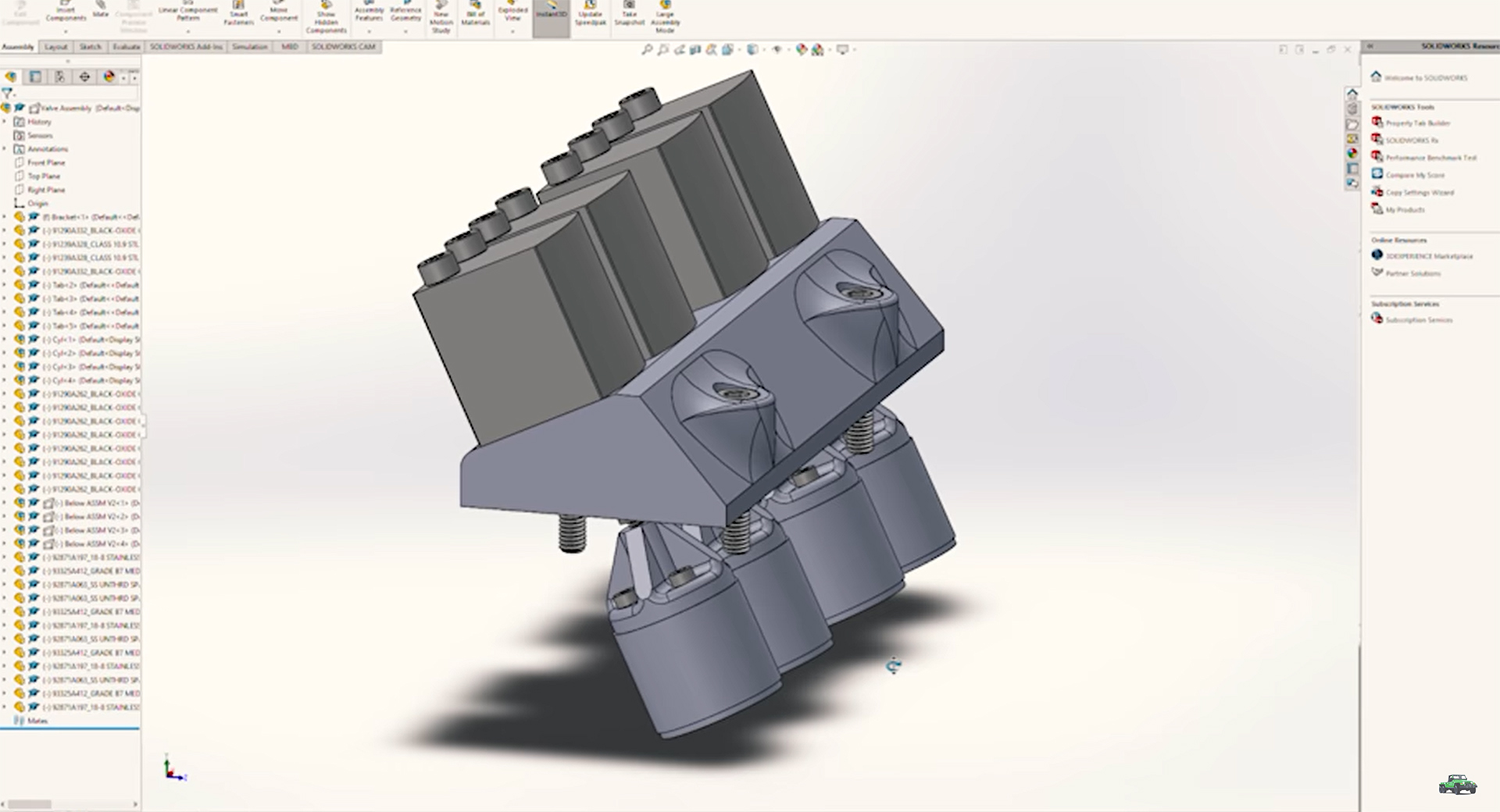
Task: Toggle Large Assembly Mode
Action: click(665, 17)
